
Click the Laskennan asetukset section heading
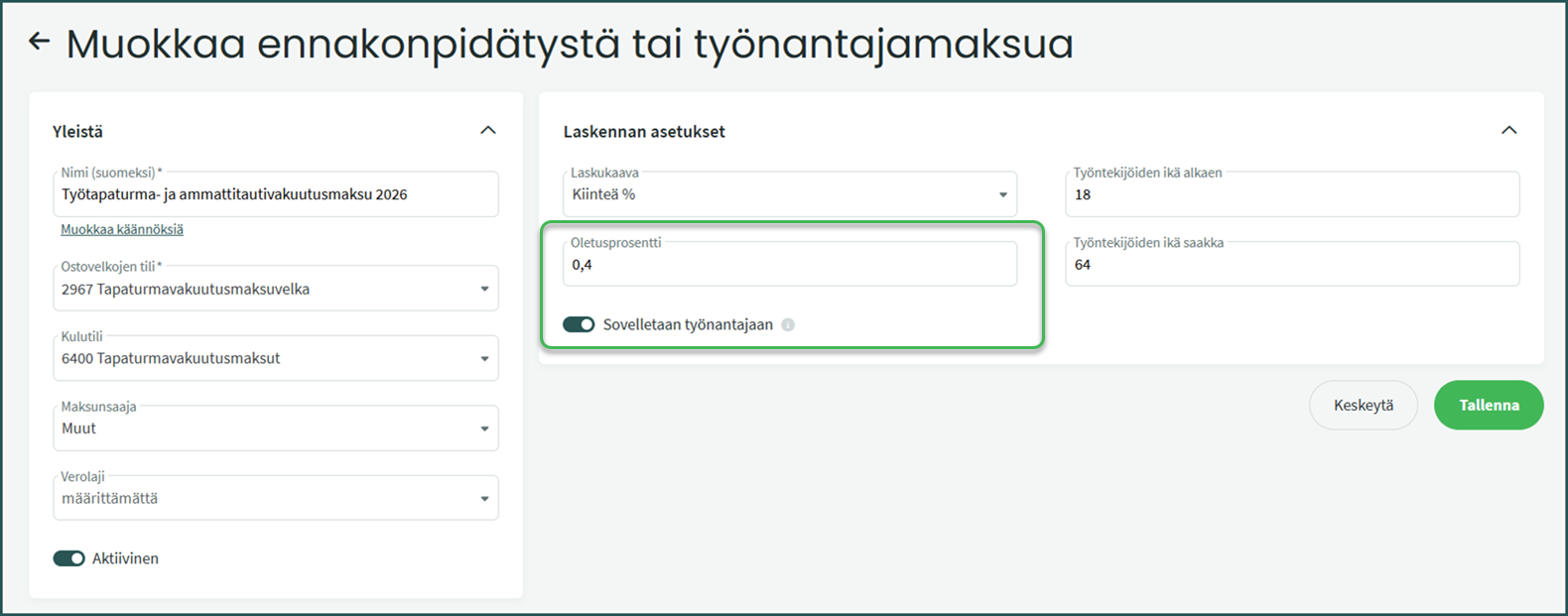click(x=644, y=132)
